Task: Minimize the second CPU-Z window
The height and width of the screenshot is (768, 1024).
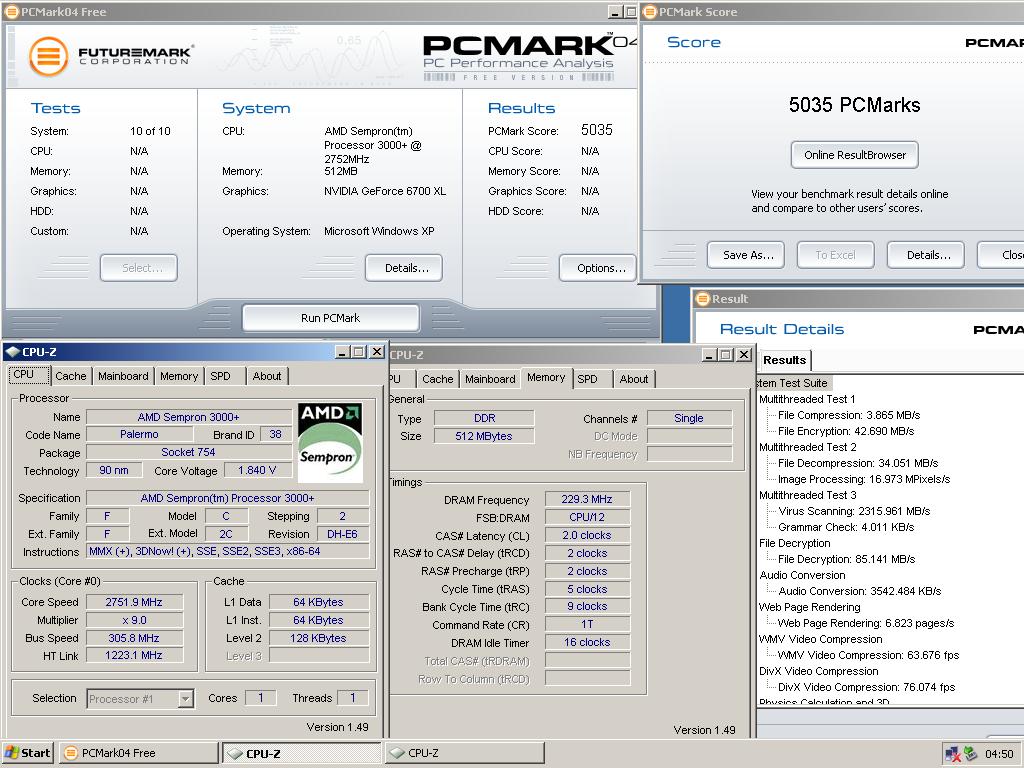Action: [x=710, y=355]
